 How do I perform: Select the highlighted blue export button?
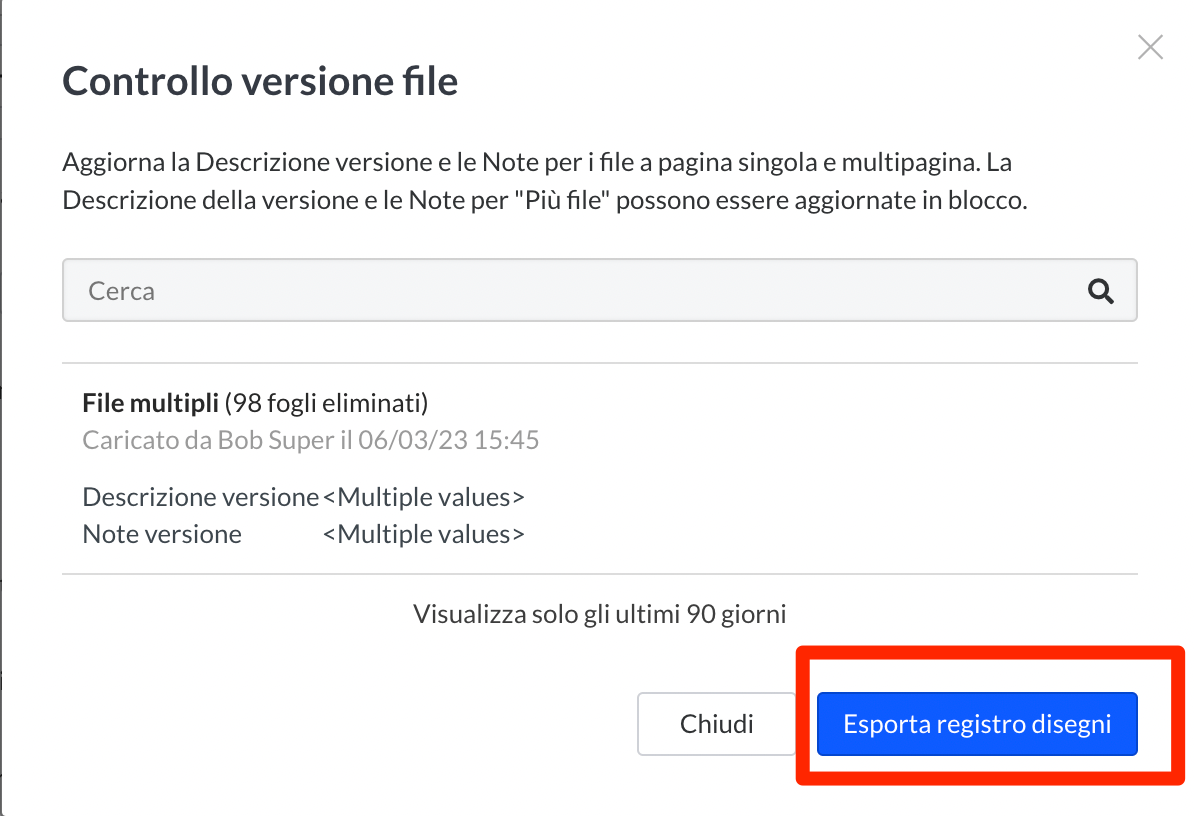tap(977, 723)
